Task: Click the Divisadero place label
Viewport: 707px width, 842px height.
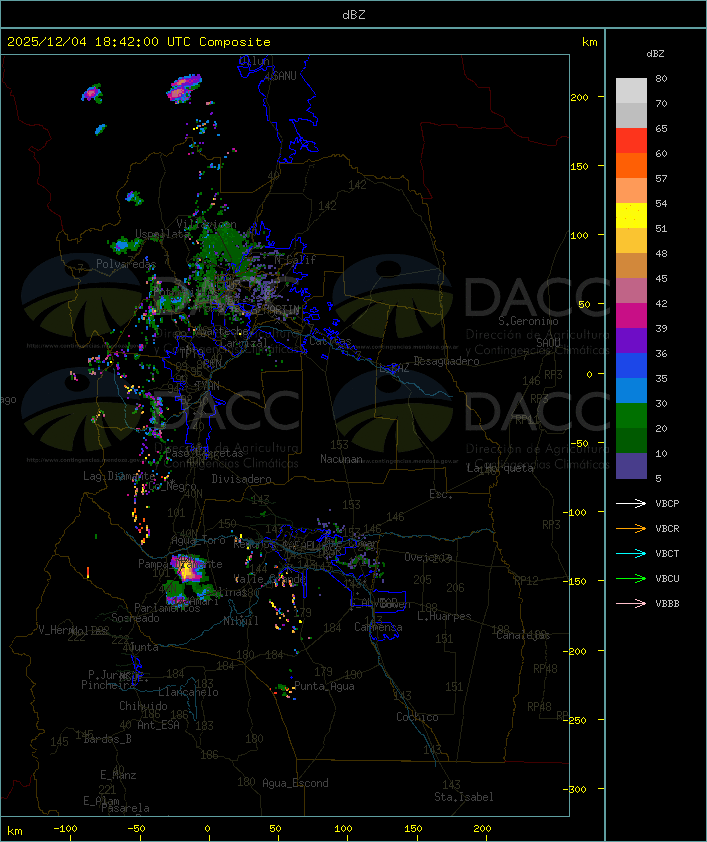Action: point(241,478)
